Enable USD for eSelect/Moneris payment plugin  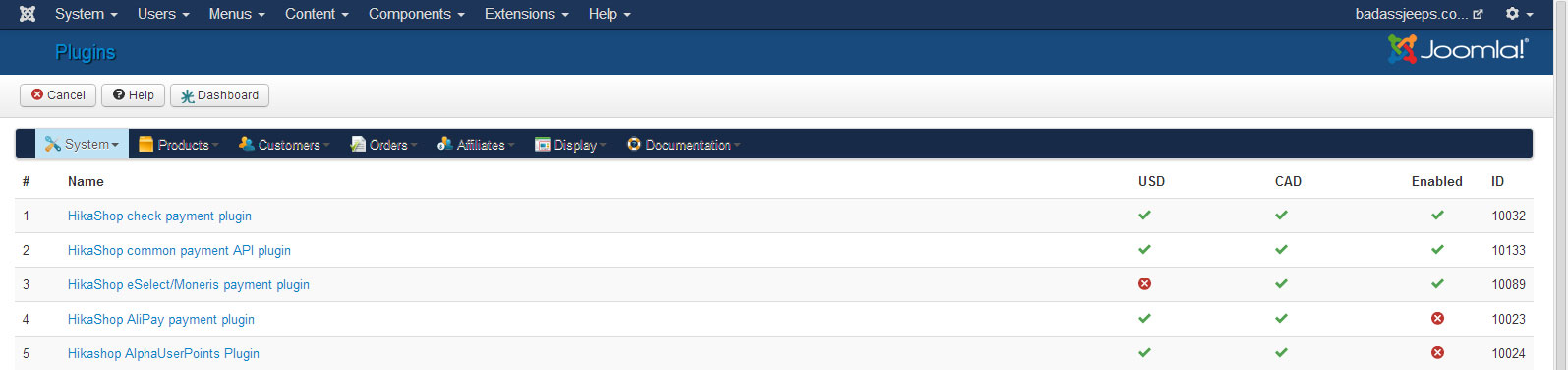(1144, 284)
